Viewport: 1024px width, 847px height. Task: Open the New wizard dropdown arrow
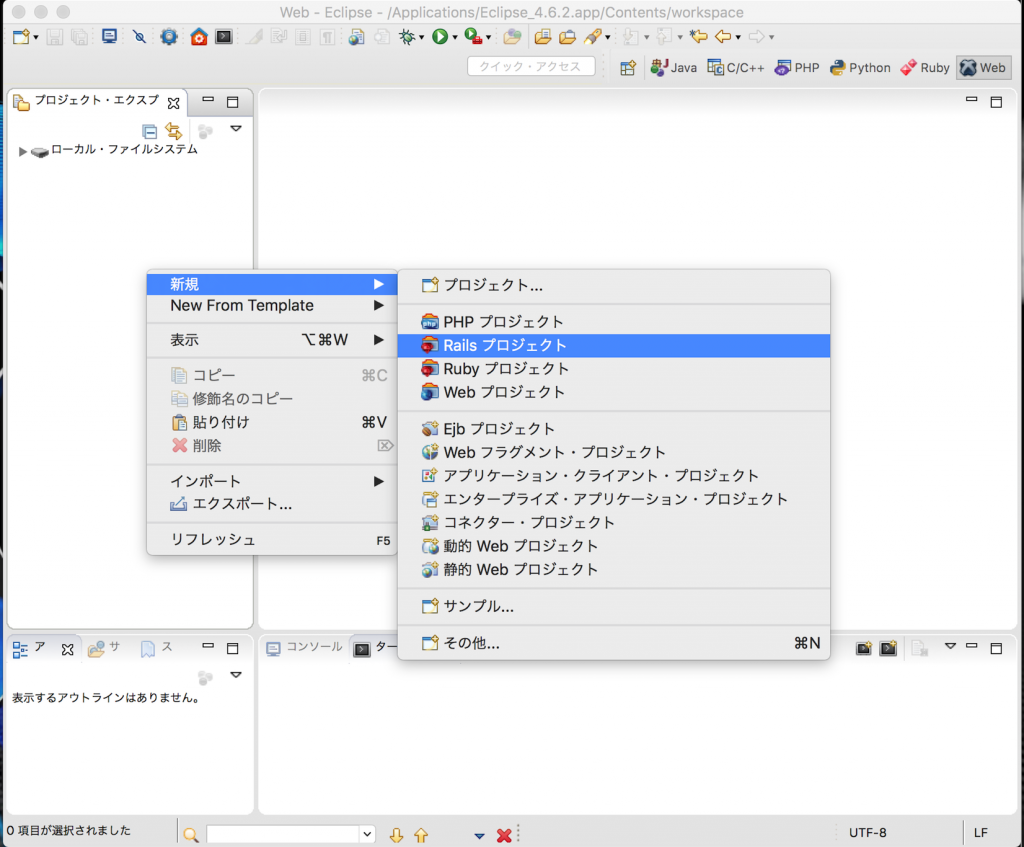(35, 37)
